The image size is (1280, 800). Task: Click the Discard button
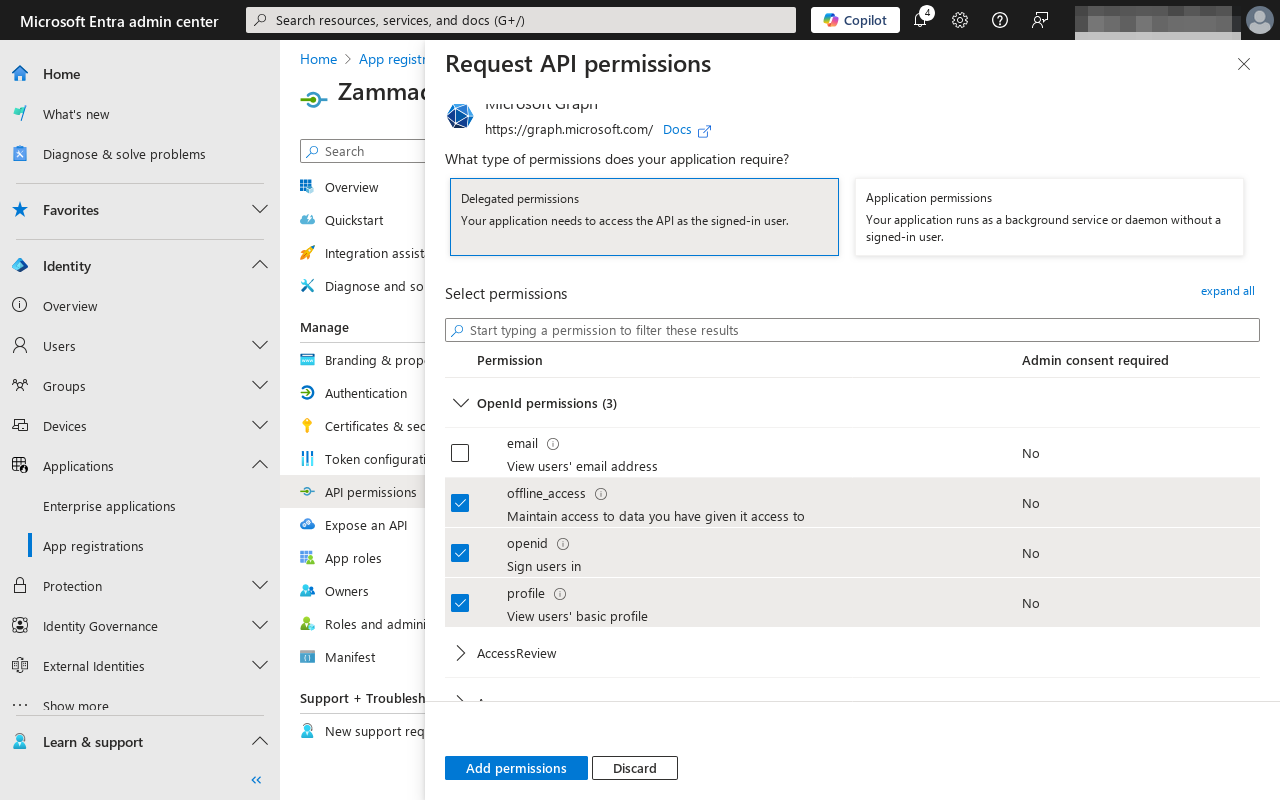tap(635, 768)
